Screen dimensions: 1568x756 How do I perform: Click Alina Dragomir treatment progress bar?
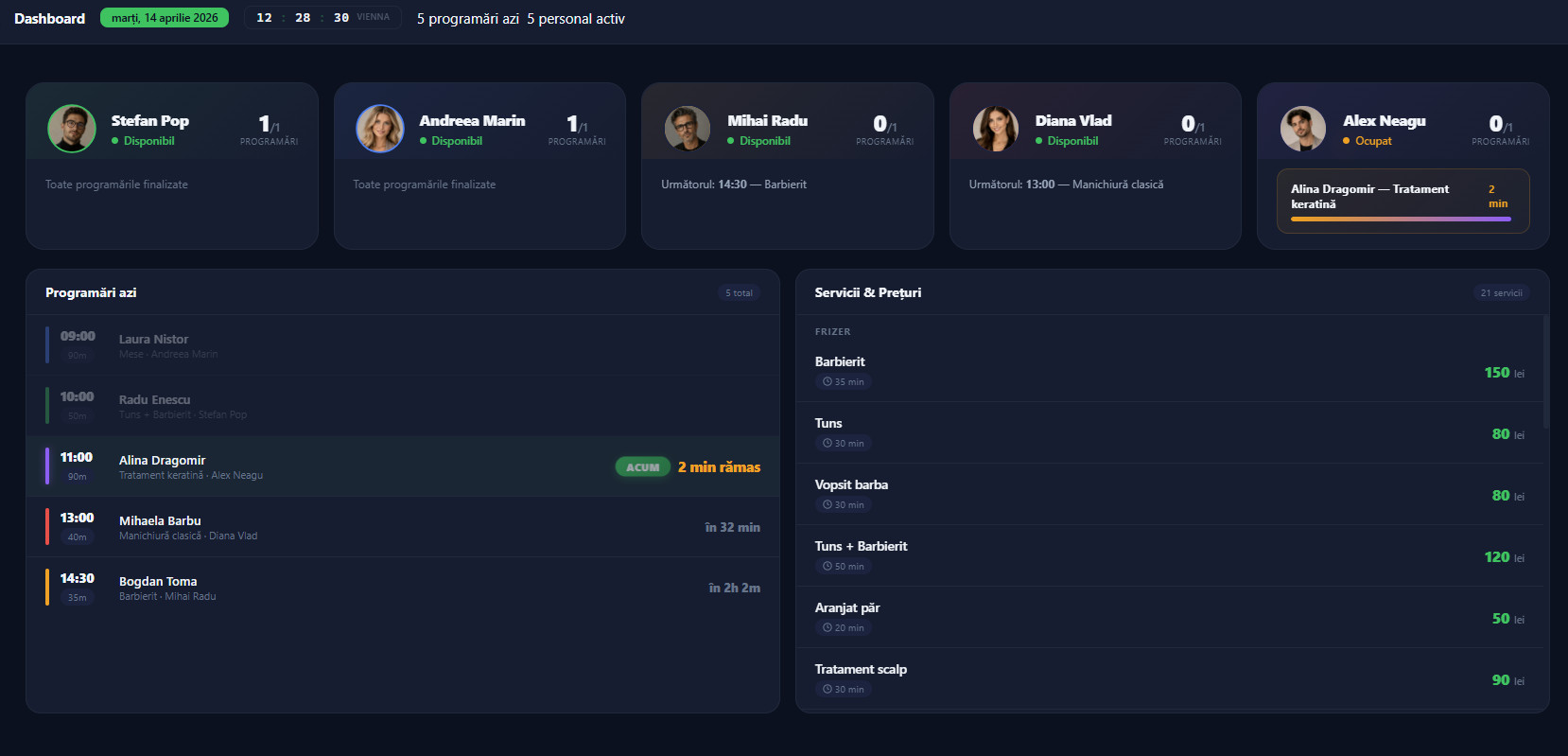pyautogui.click(x=1401, y=220)
